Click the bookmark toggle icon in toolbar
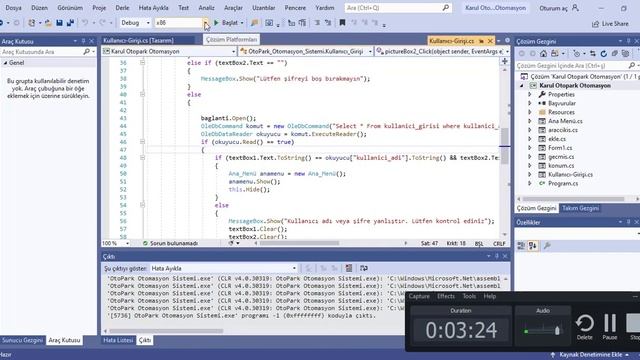640x360 pixels. pos(342,23)
